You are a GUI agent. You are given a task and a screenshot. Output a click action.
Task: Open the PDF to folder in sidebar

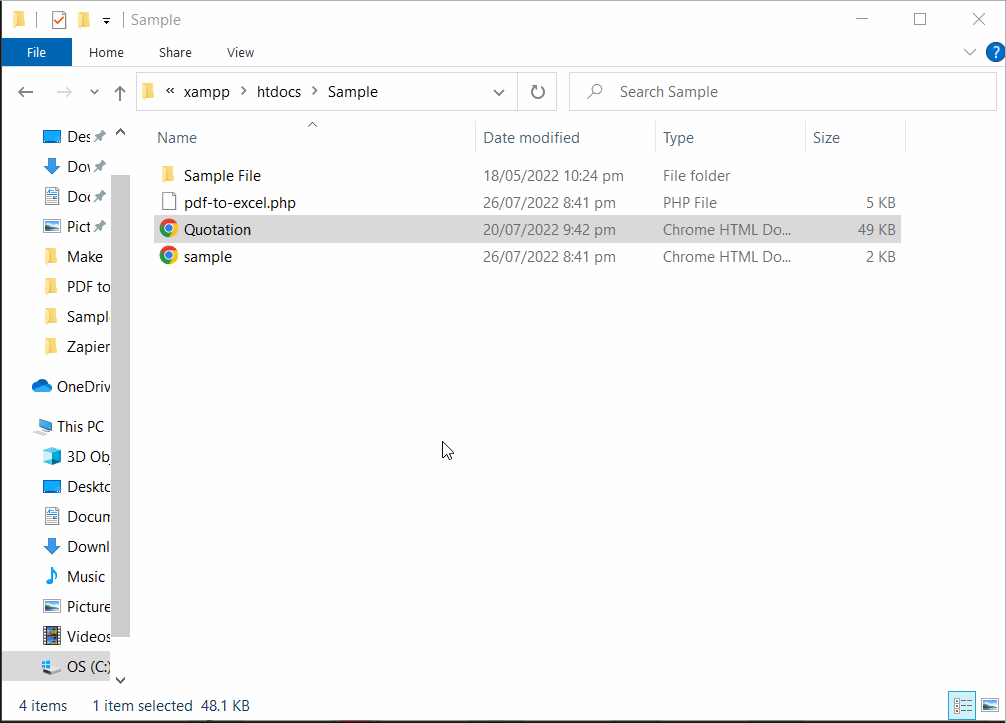tap(76, 287)
